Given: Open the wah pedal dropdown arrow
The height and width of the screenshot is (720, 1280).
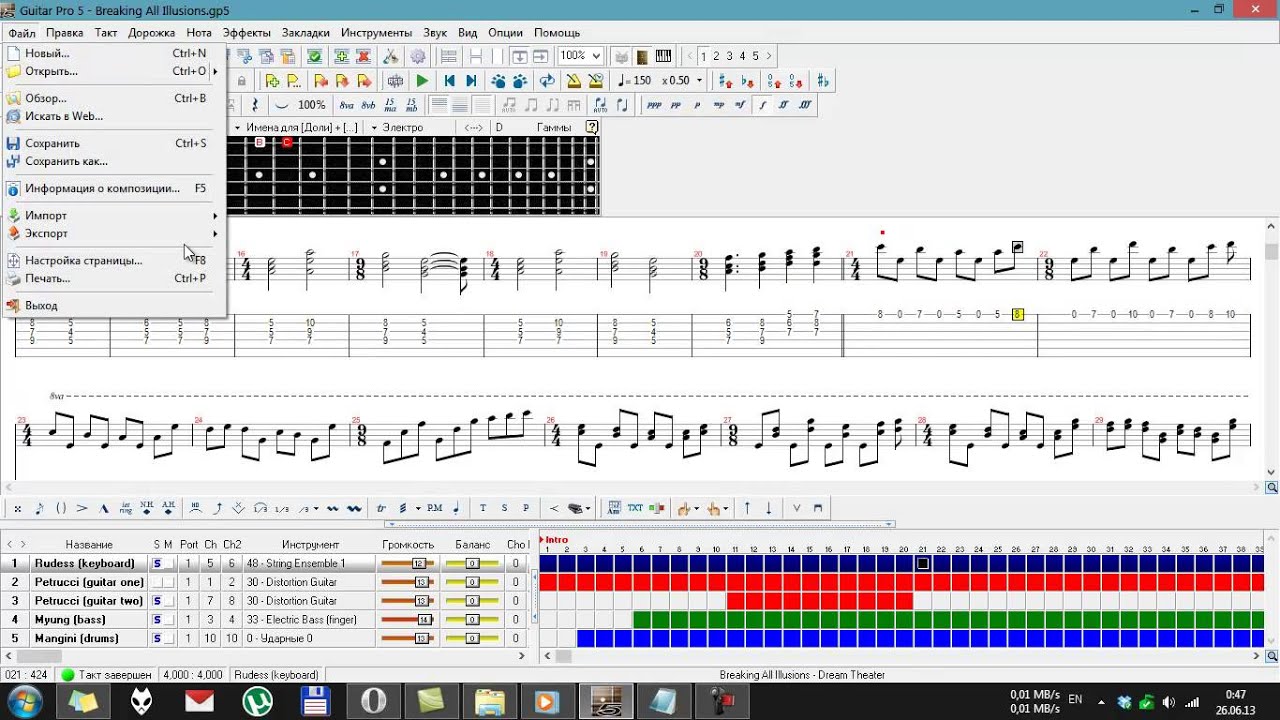Looking at the screenshot, I should tap(588, 508).
